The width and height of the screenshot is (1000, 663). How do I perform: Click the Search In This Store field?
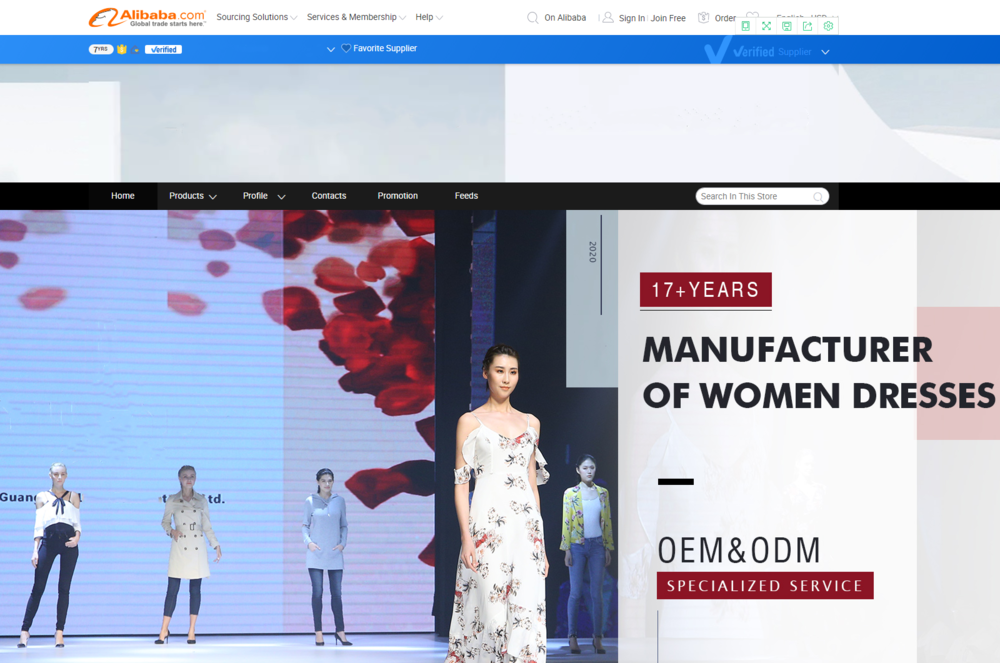[x=752, y=196]
